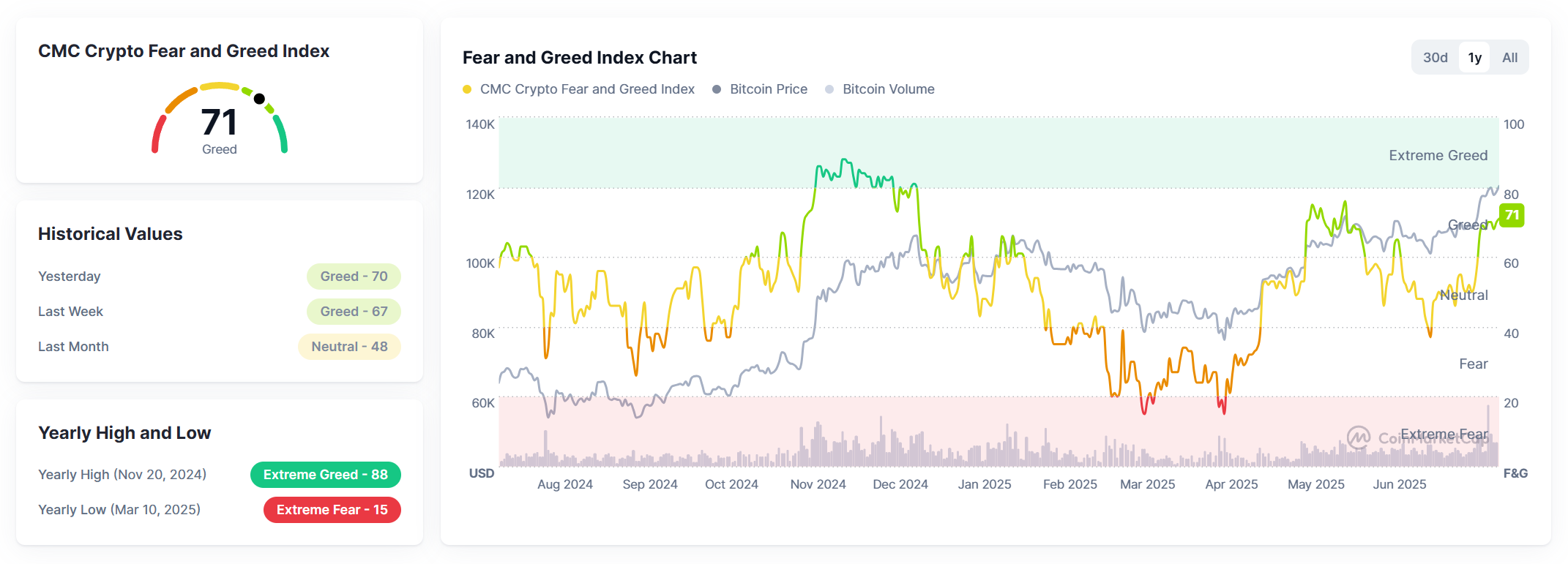Click the green 71 current value badge
1568x564 pixels.
coord(1512,215)
